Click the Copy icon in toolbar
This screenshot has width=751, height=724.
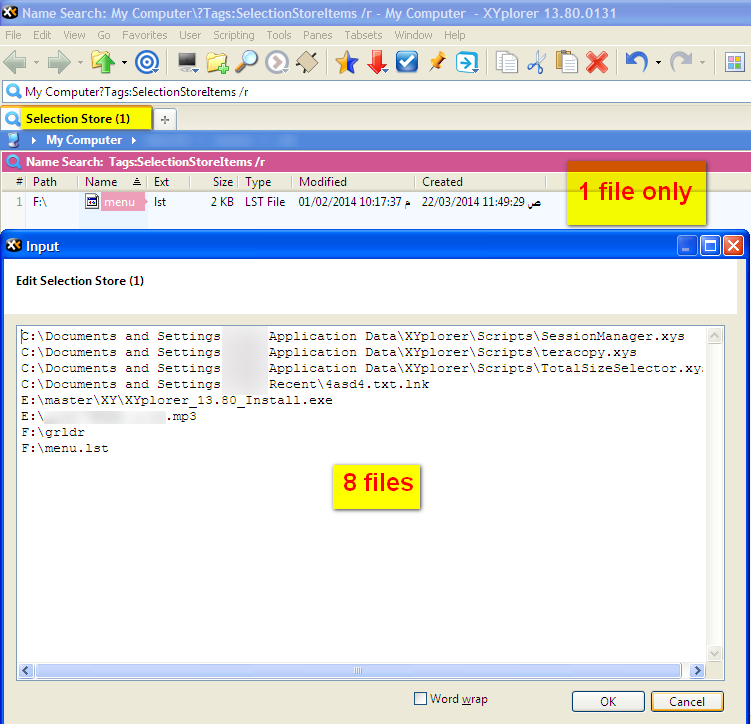[508, 63]
